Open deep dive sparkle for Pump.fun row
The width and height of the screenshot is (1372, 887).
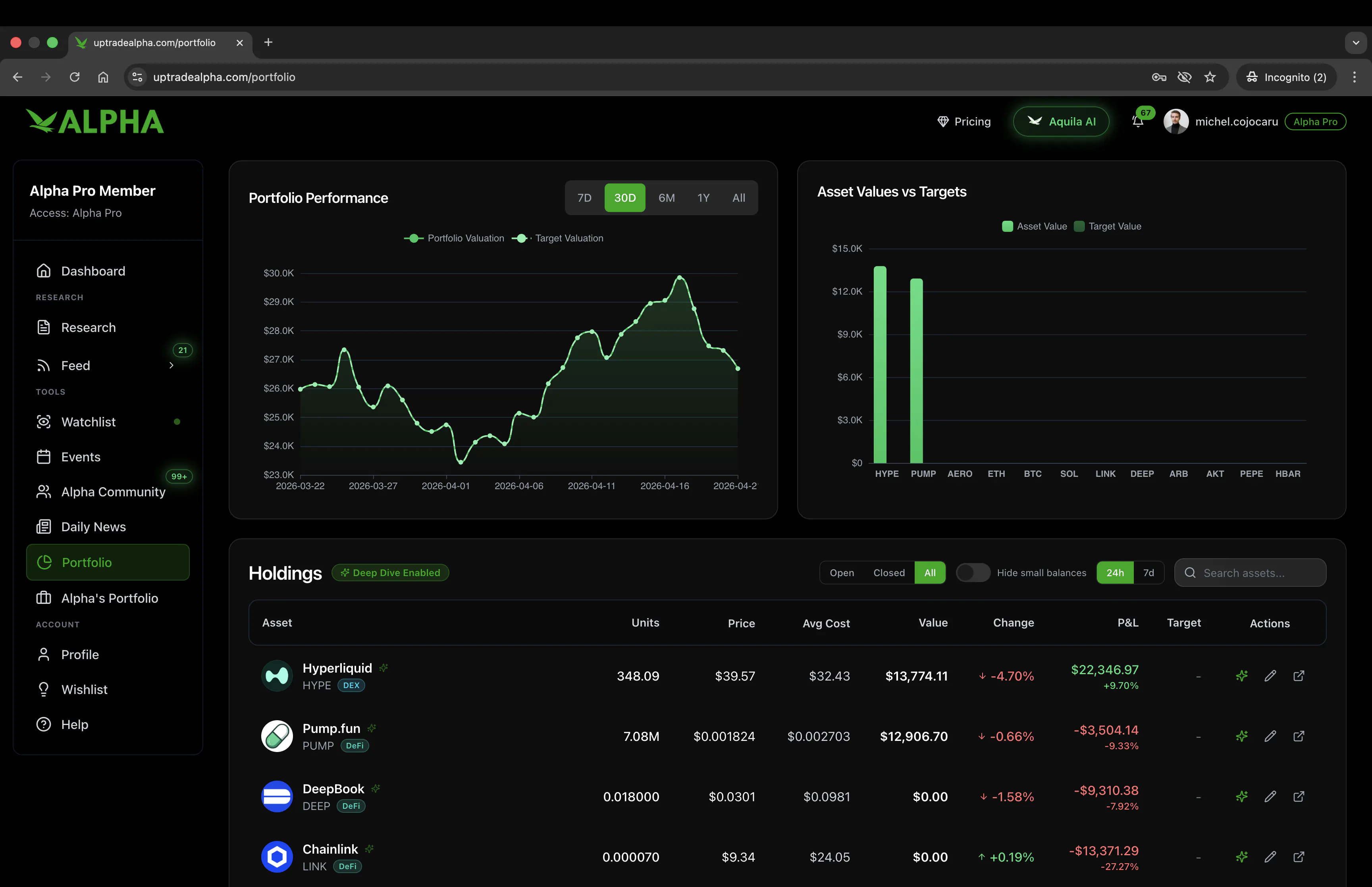click(1242, 736)
